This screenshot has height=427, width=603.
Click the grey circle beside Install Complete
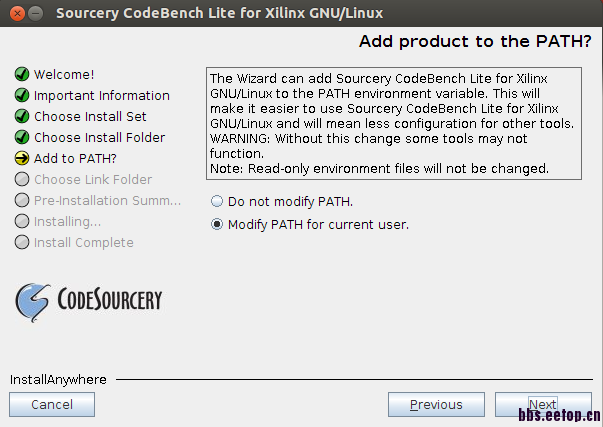(x=21, y=243)
